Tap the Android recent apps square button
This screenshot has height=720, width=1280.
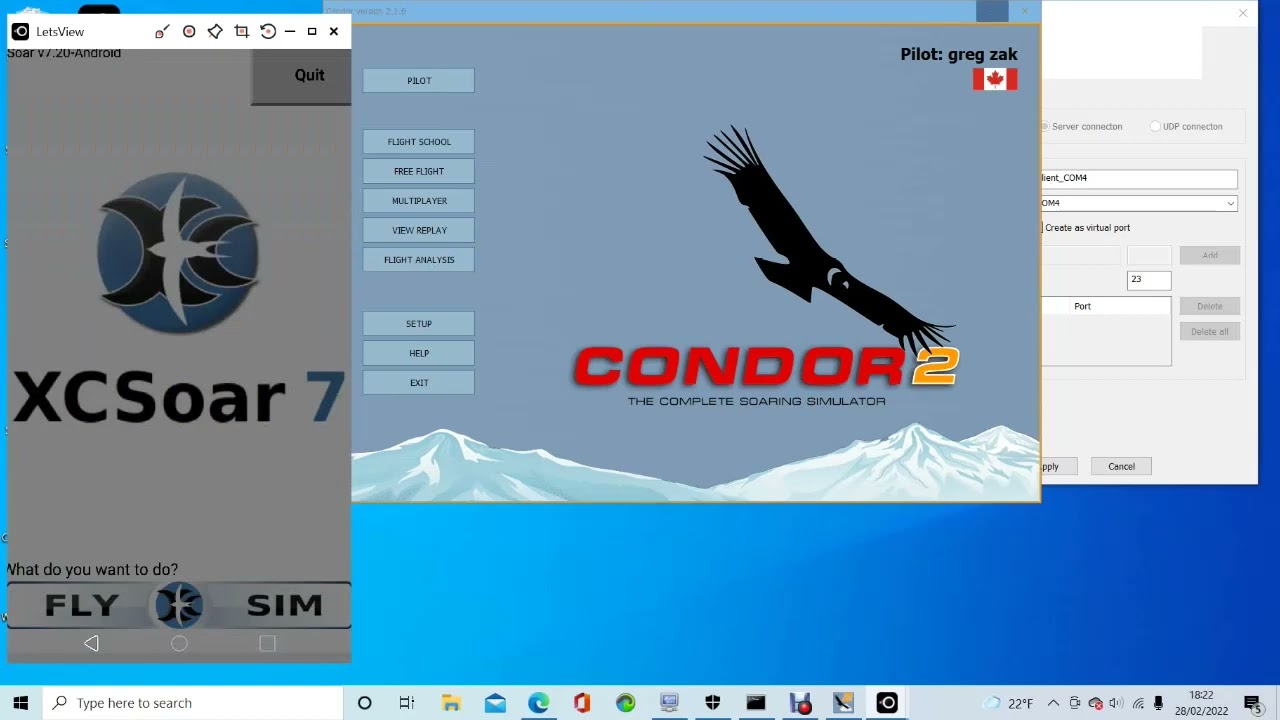coord(267,644)
